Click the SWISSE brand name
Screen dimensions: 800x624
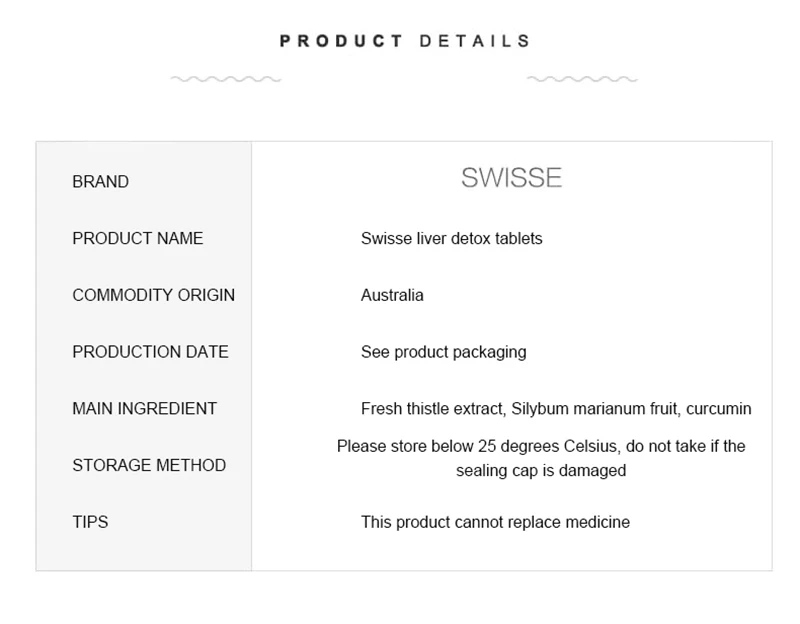(511, 178)
